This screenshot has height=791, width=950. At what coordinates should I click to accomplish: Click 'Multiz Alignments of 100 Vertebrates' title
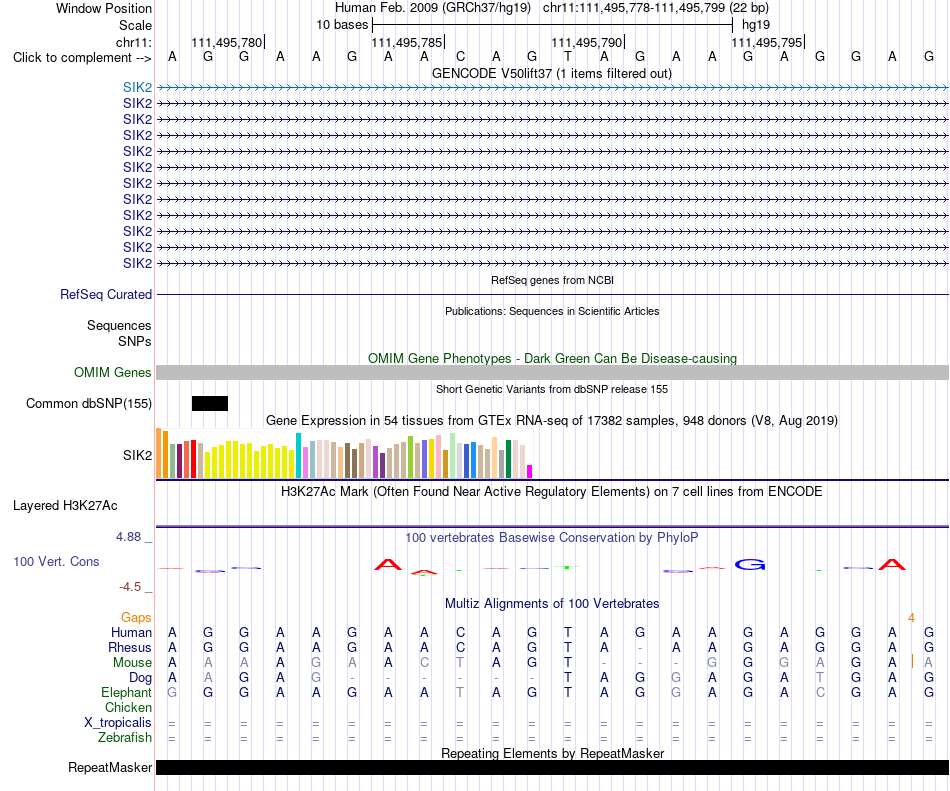click(552, 603)
